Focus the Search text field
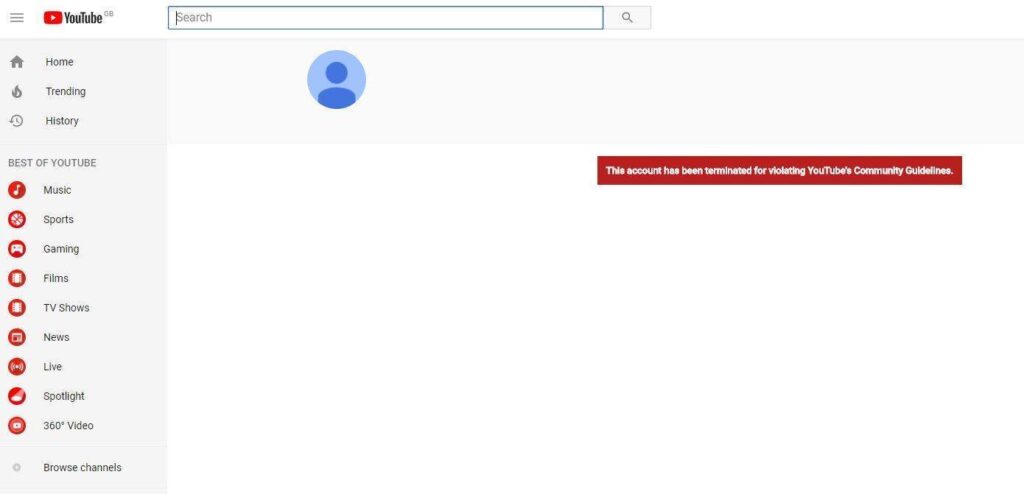Viewport: 1024px width, 494px height. [x=385, y=18]
